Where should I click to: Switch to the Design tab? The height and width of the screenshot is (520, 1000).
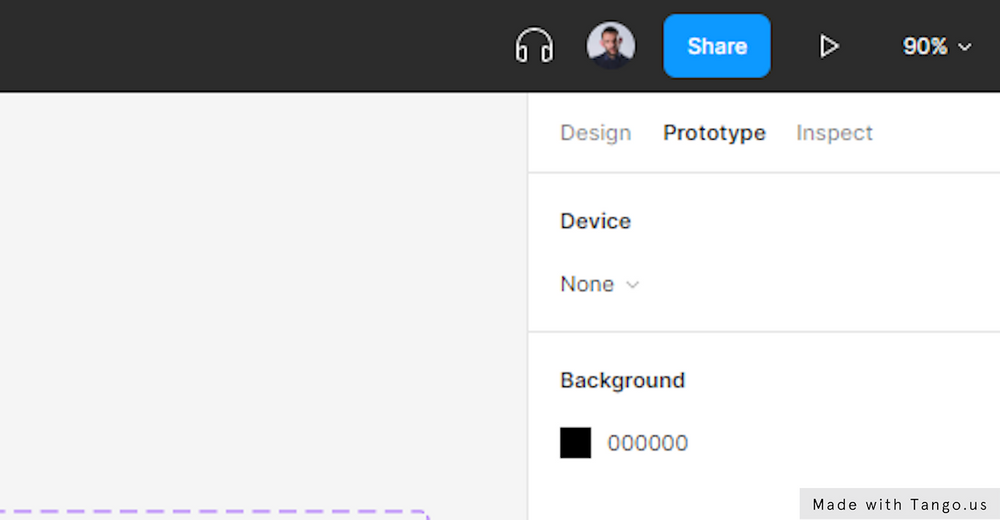pyautogui.click(x=596, y=133)
